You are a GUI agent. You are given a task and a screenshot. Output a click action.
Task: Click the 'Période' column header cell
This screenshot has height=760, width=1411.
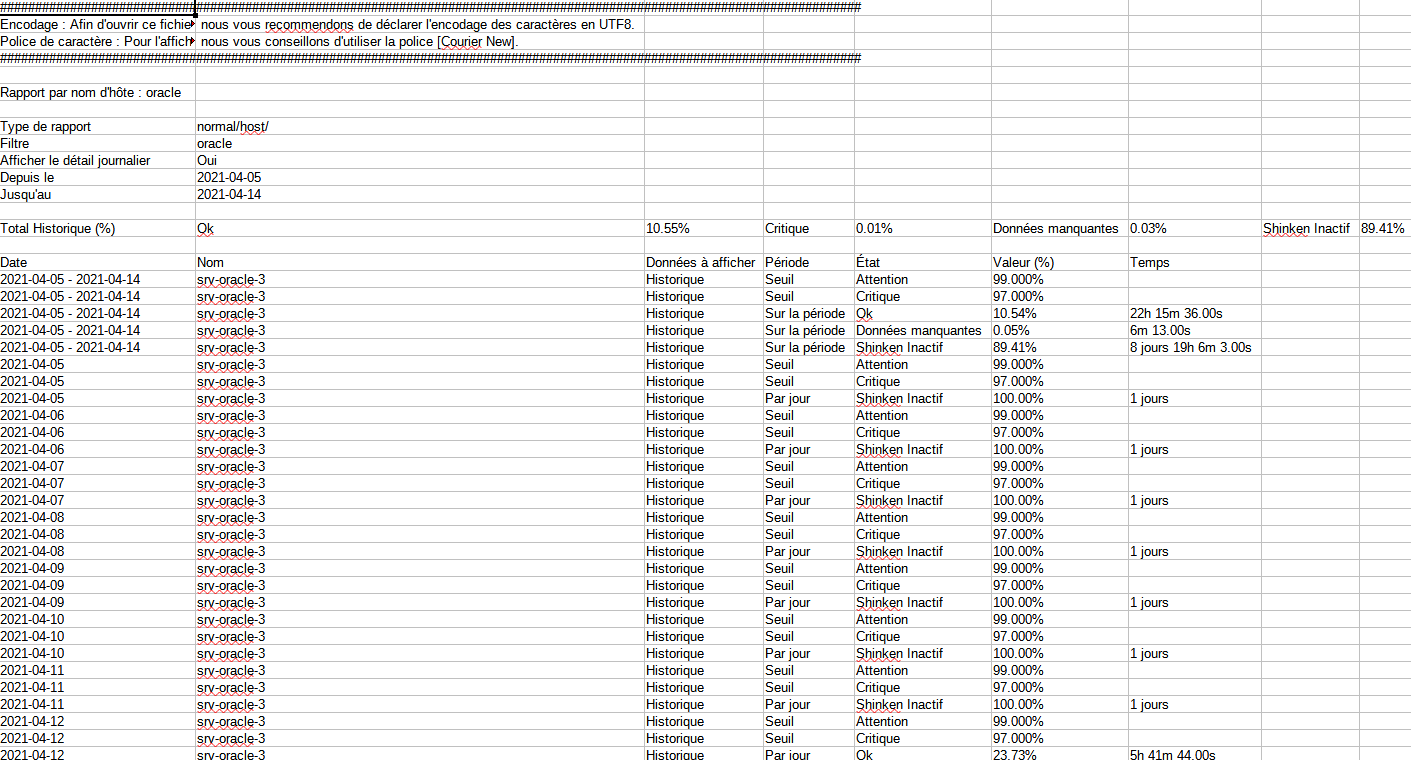pos(787,263)
